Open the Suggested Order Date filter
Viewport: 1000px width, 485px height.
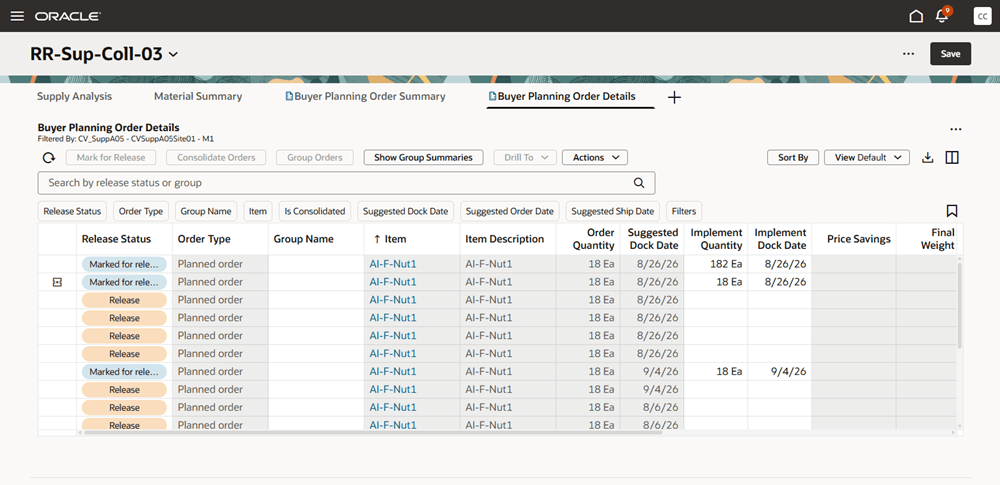pyautogui.click(x=509, y=211)
